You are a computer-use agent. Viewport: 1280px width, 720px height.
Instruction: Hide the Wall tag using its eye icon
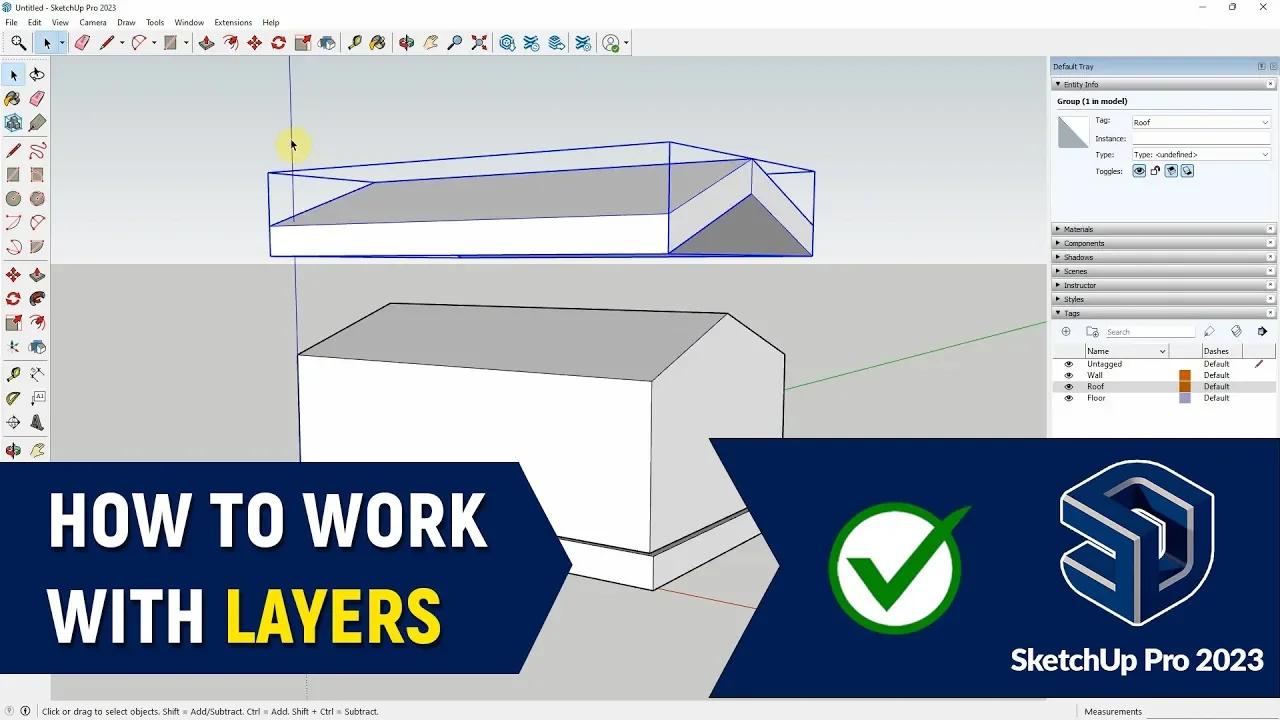click(x=1068, y=375)
